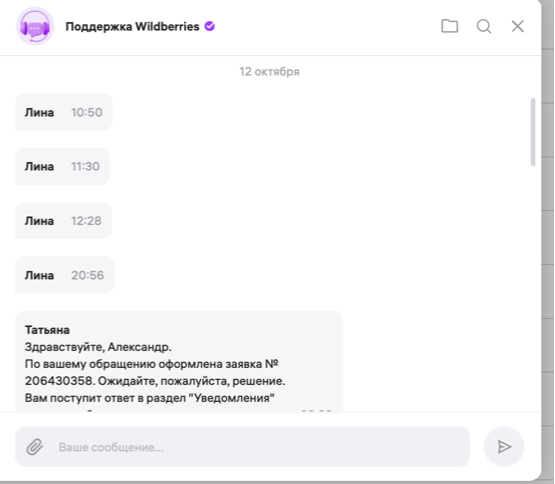Screen dimensions: 555x484
Task: Click the paperclip attach file icon
Action: [35, 447]
